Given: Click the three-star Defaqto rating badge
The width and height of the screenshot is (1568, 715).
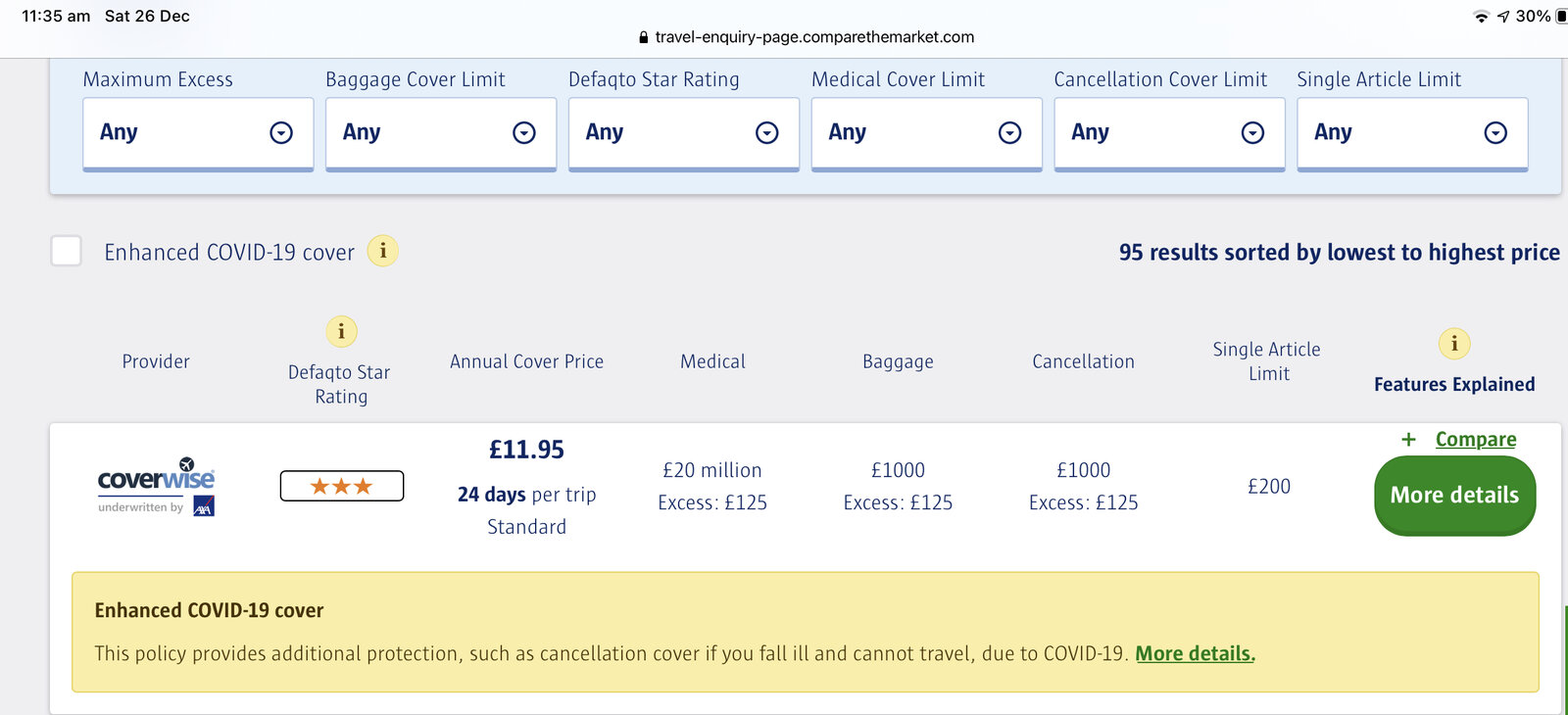Looking at the screenshot, I should point(341,486).
